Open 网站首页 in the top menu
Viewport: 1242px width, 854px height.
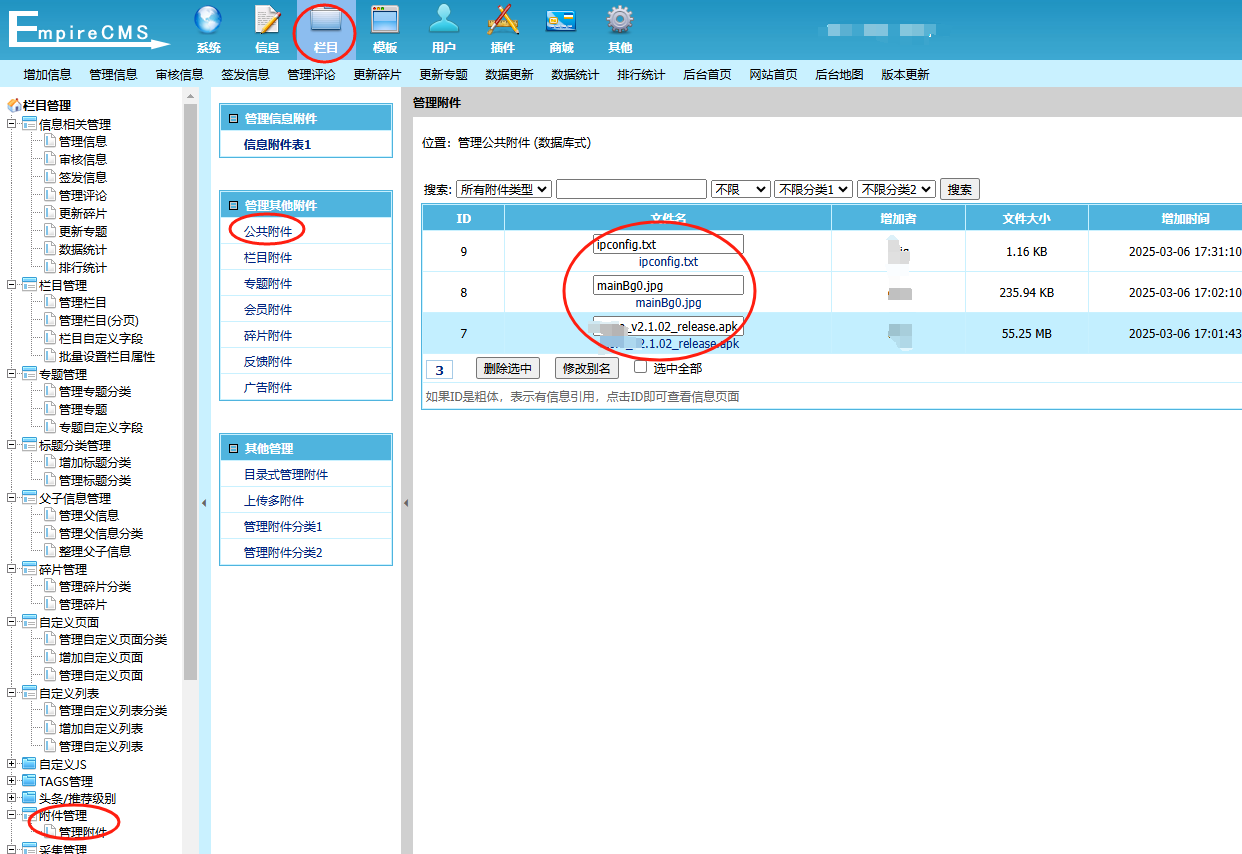[773, 74]
